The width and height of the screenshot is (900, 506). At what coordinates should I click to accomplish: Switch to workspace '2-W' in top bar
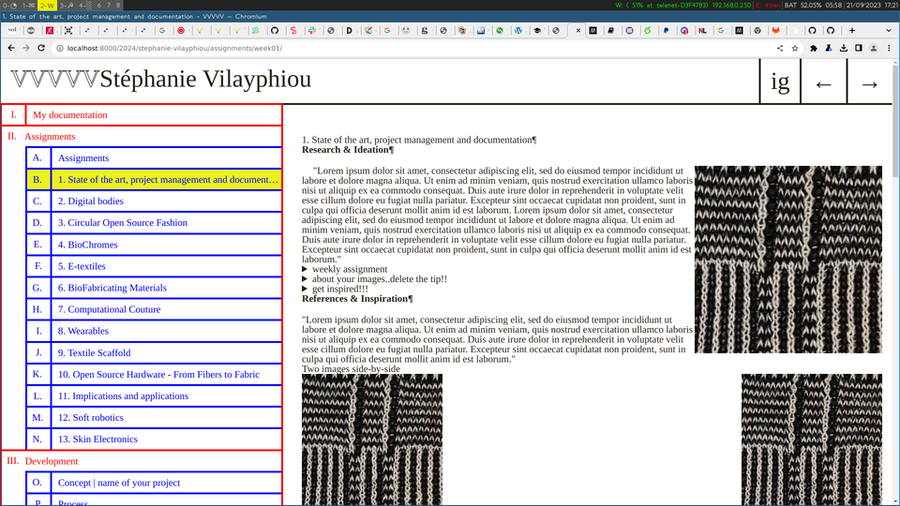coord(46,5)
